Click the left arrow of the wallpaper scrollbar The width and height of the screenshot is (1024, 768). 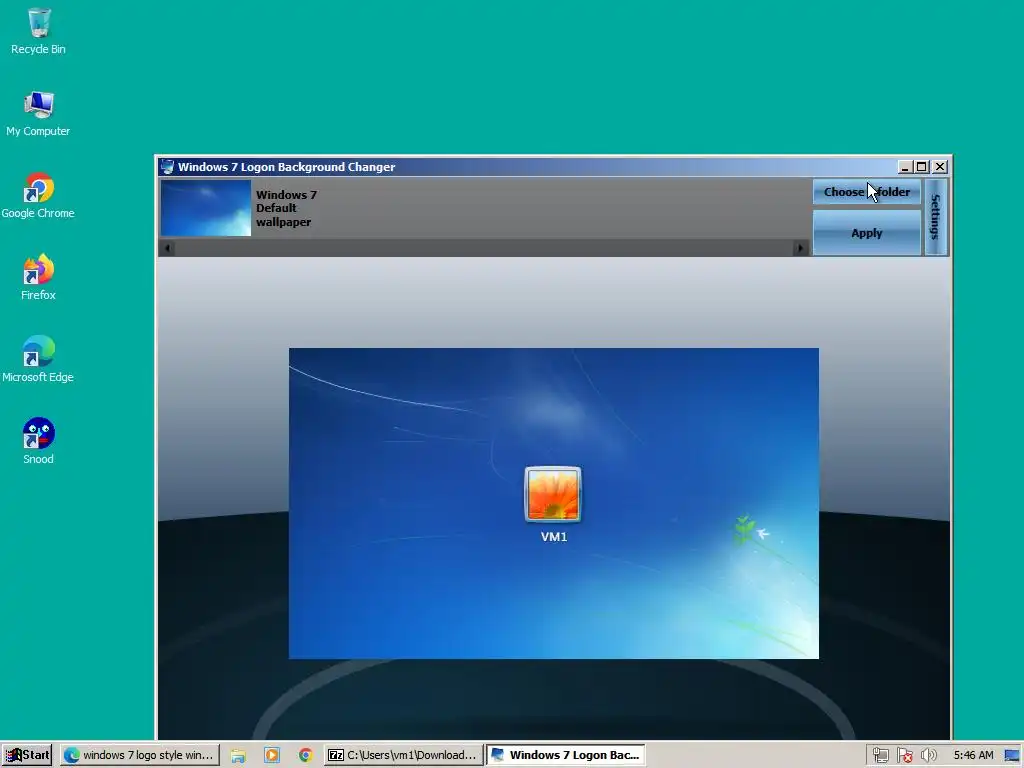168,248
